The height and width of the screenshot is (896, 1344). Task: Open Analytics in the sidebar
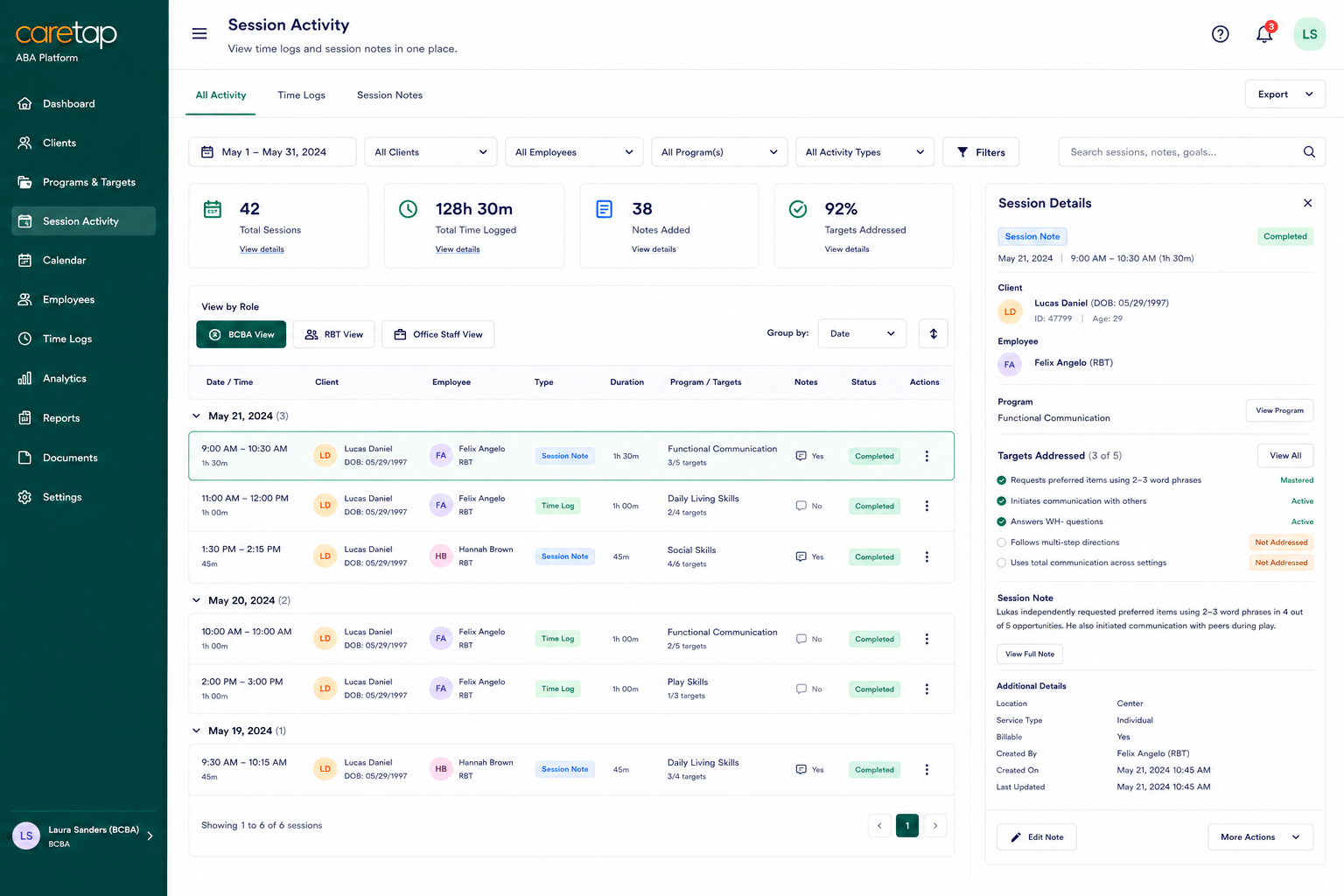[x=84, y=379]
